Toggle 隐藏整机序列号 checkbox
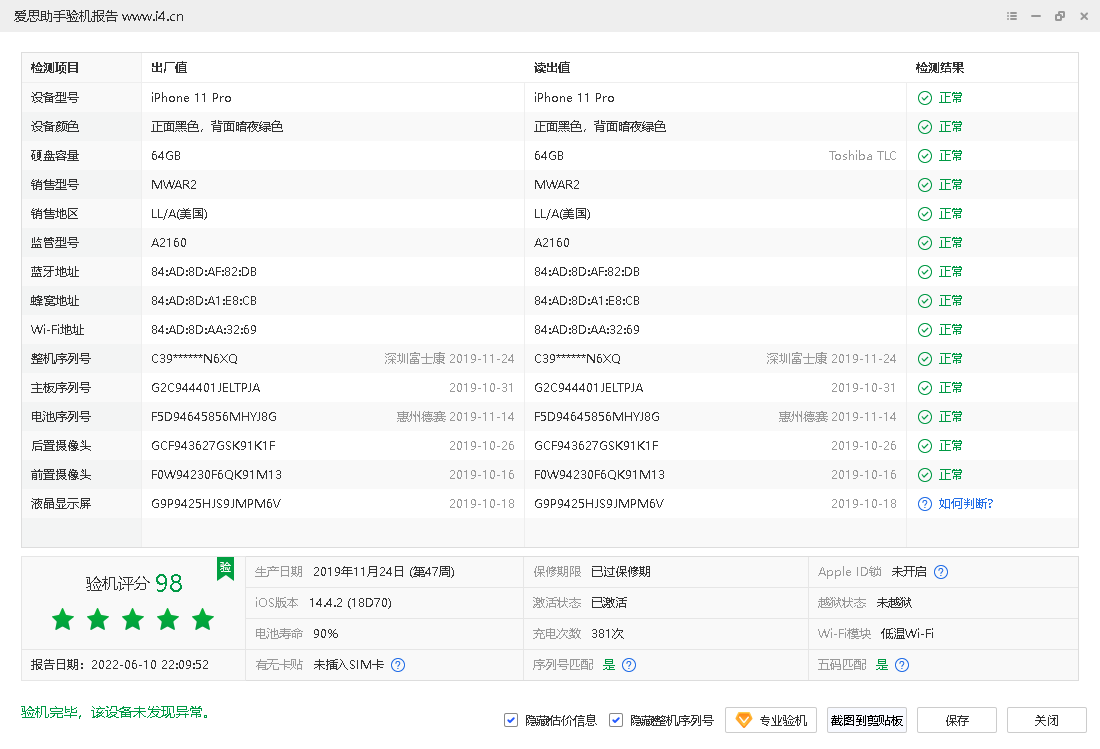Screen dimensions: 1100x749 point(616,720)
